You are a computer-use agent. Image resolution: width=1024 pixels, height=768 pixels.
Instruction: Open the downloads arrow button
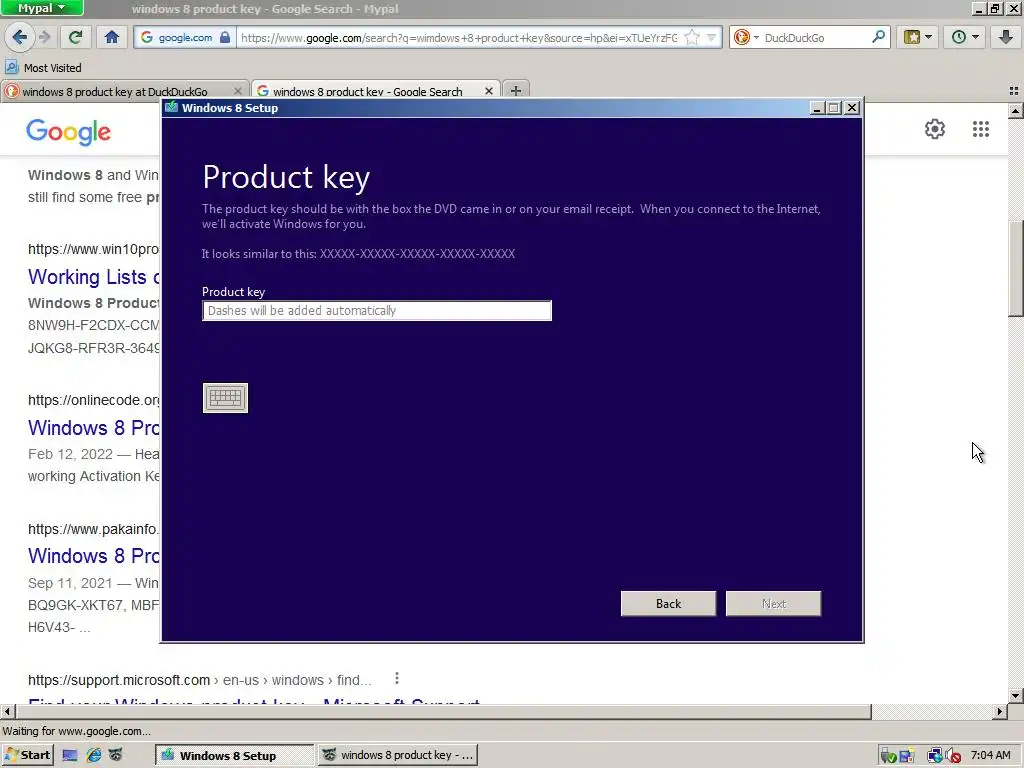click(x=1006, y=37)
